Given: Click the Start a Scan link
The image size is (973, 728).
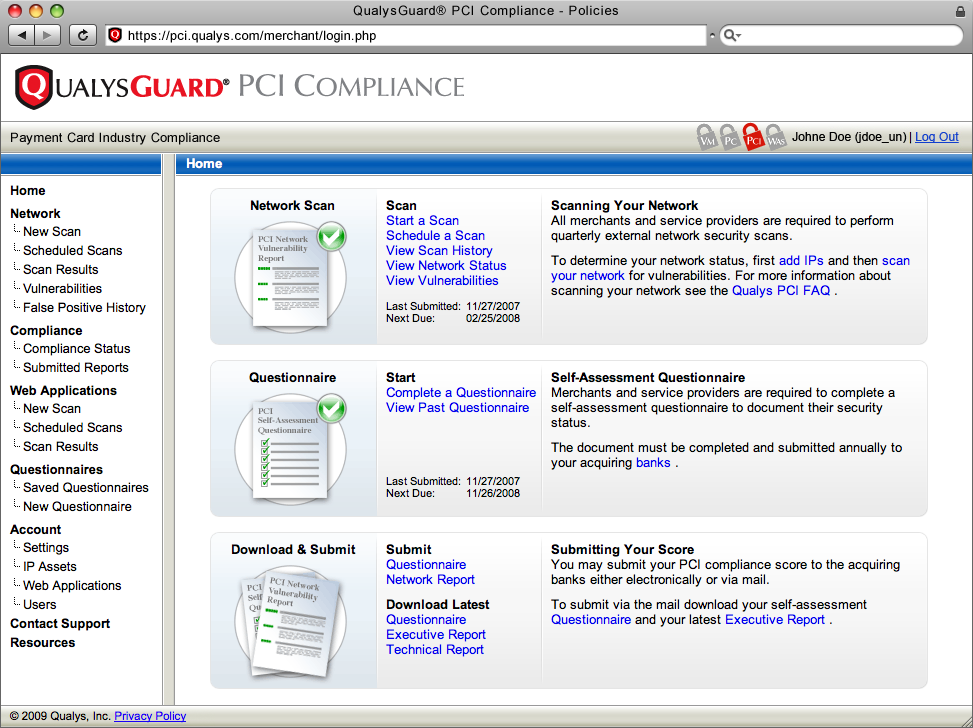Looking at the screenshot, I should [x=422, y=221].
